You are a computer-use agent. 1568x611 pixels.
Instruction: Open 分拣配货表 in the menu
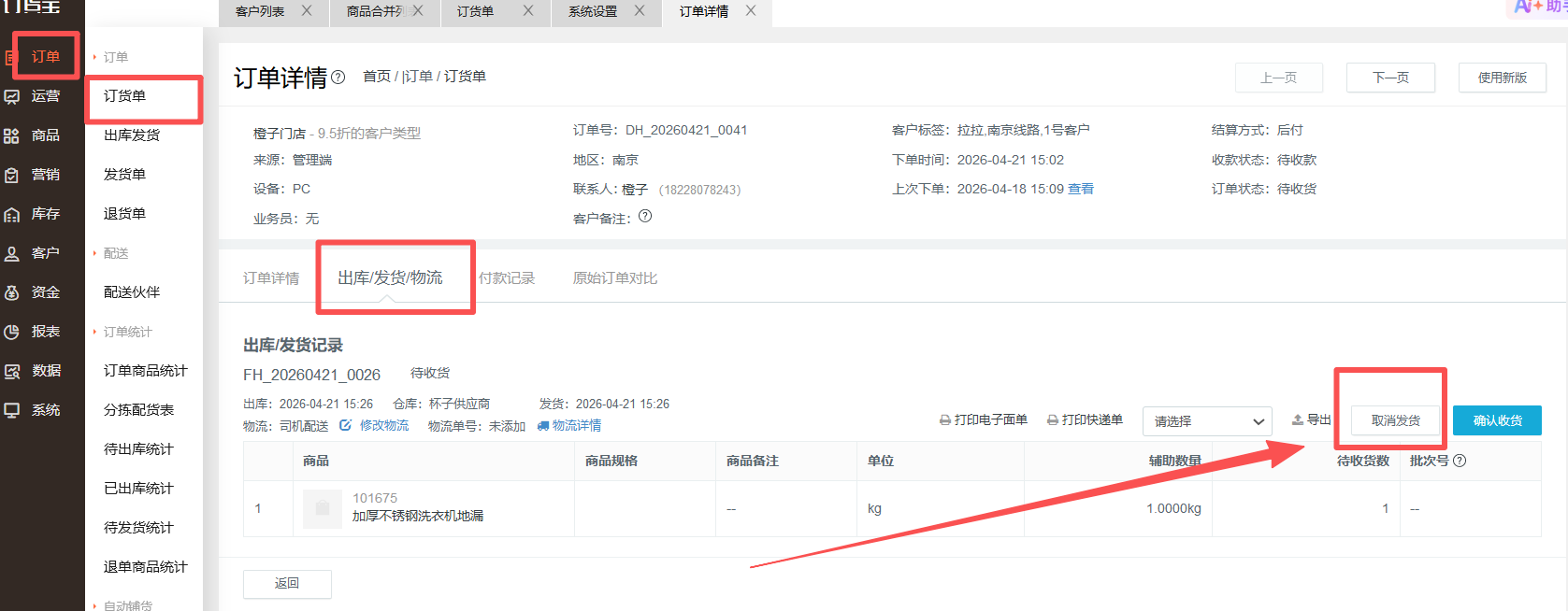pyautogui.click(x=138, y=410)
